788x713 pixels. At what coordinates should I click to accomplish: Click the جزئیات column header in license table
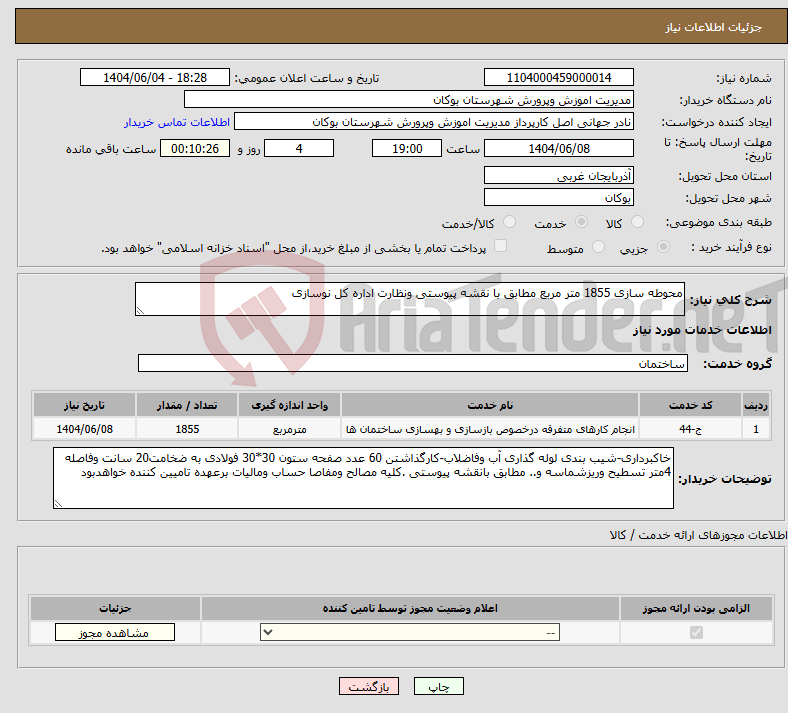click(x=115, y=608)
